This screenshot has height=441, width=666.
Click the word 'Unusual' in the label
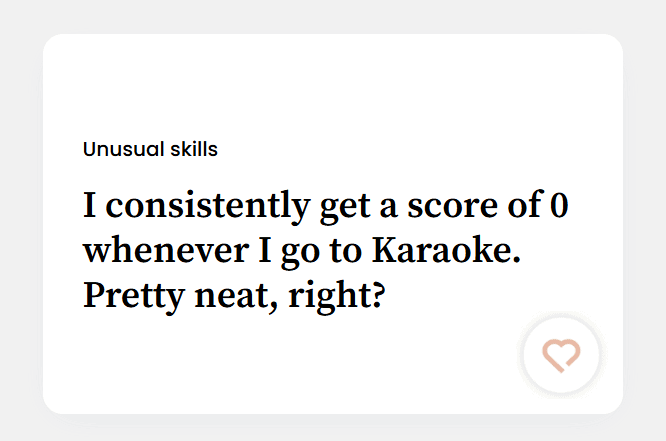(x=120, y=150)
